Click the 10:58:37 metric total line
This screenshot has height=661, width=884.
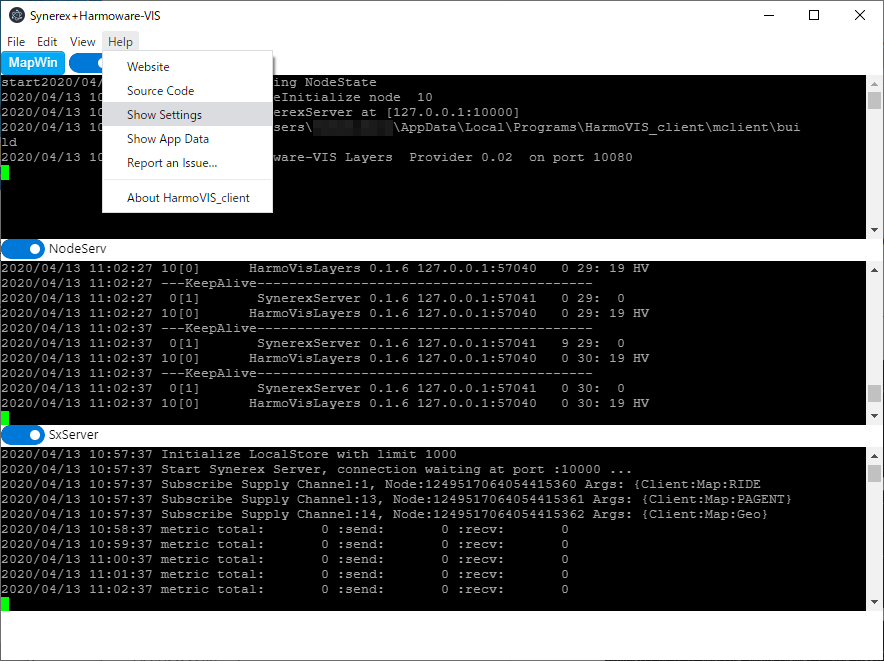coord(285,529)
